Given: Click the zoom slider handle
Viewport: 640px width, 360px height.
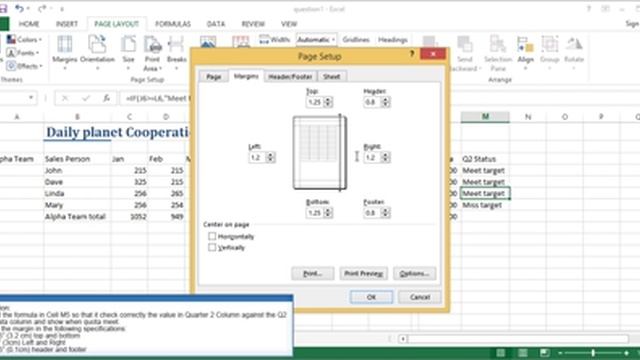Looking at the screenshot, I should click(593, 353).
